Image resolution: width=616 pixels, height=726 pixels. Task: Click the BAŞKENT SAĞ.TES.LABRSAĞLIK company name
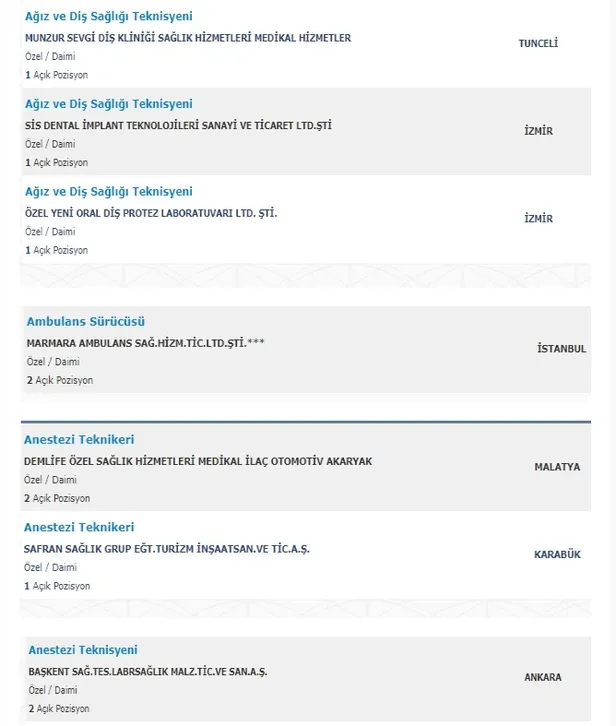[x=148, y=671]
